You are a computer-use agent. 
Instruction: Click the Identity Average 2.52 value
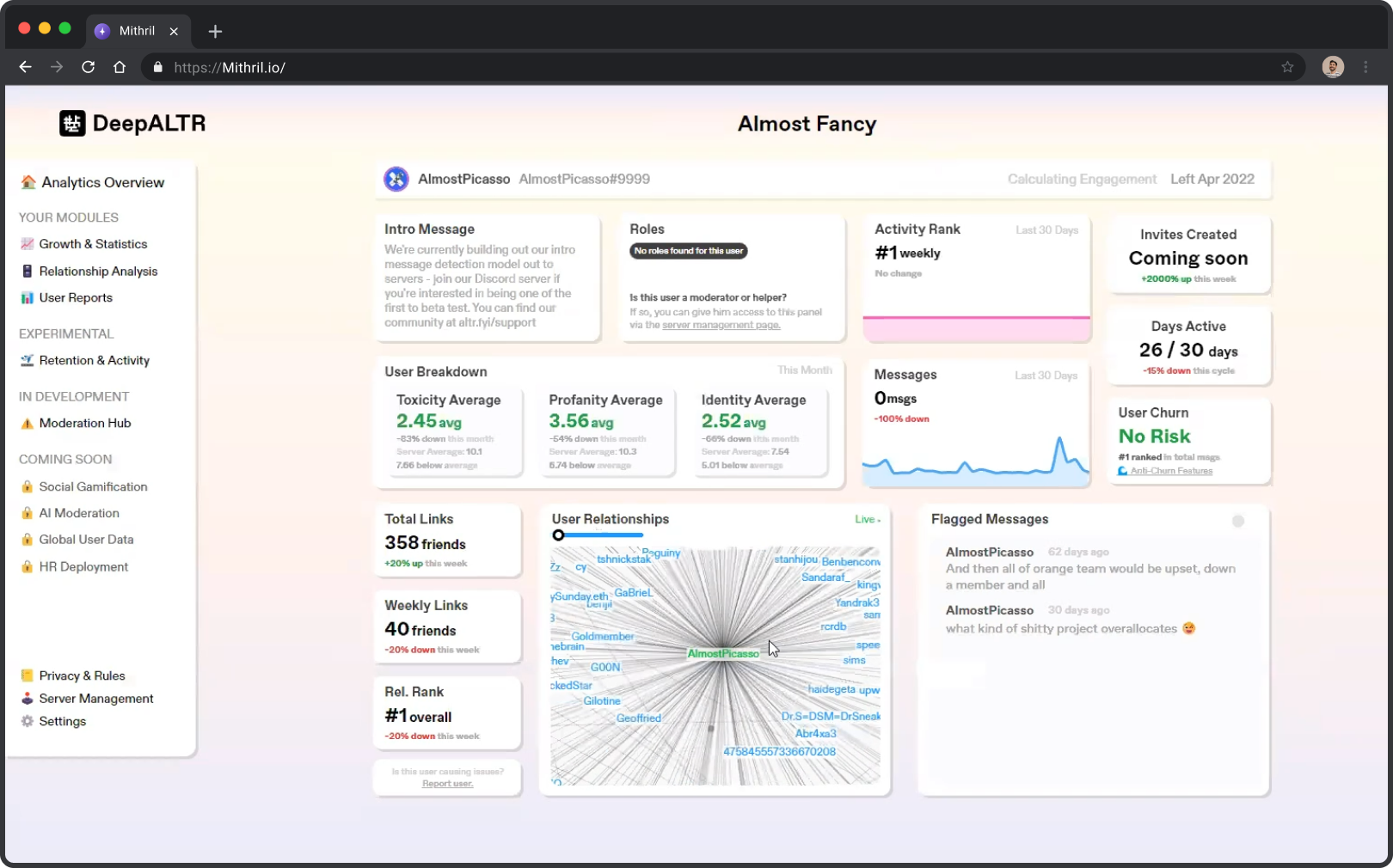tap(733, 421)
